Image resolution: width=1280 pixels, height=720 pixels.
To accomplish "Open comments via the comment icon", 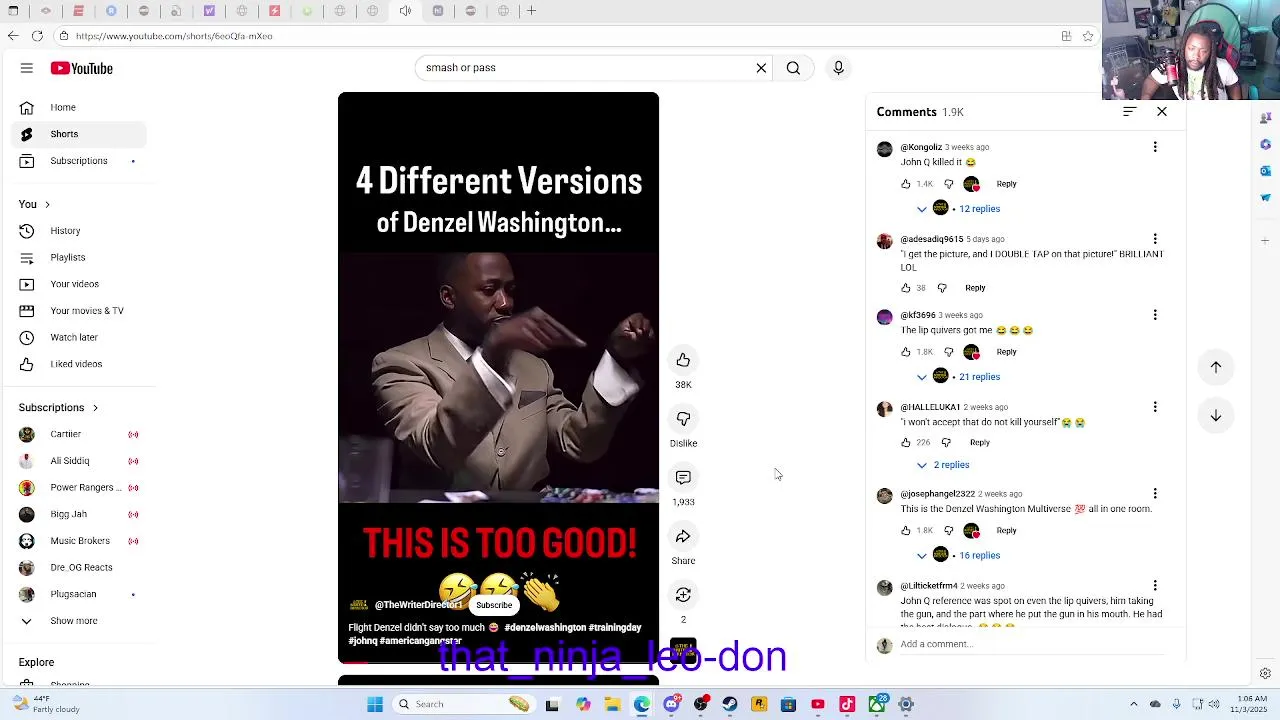I will click(x=683, y=478).
